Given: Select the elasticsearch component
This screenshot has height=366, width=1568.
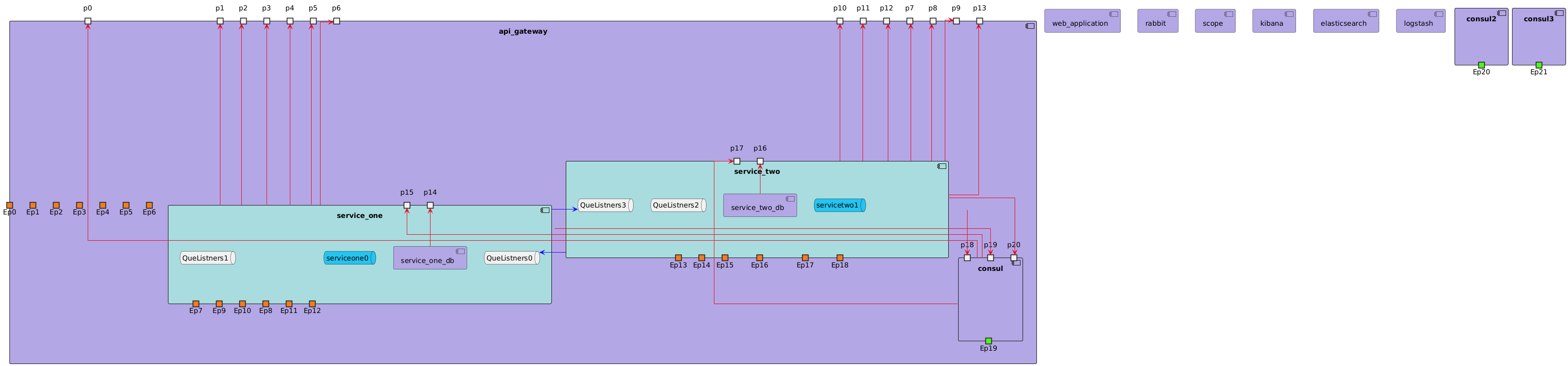Looking at the screenshot, I should point(1345,21).
